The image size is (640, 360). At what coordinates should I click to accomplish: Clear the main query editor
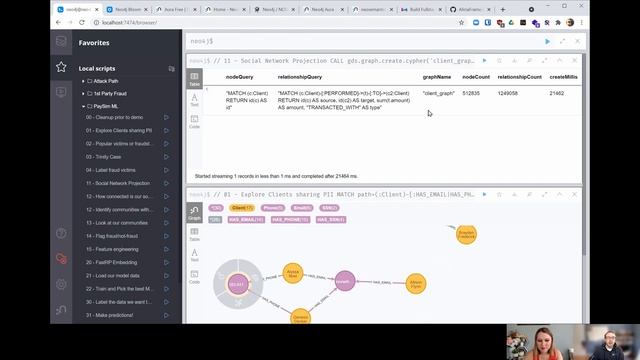577,41
